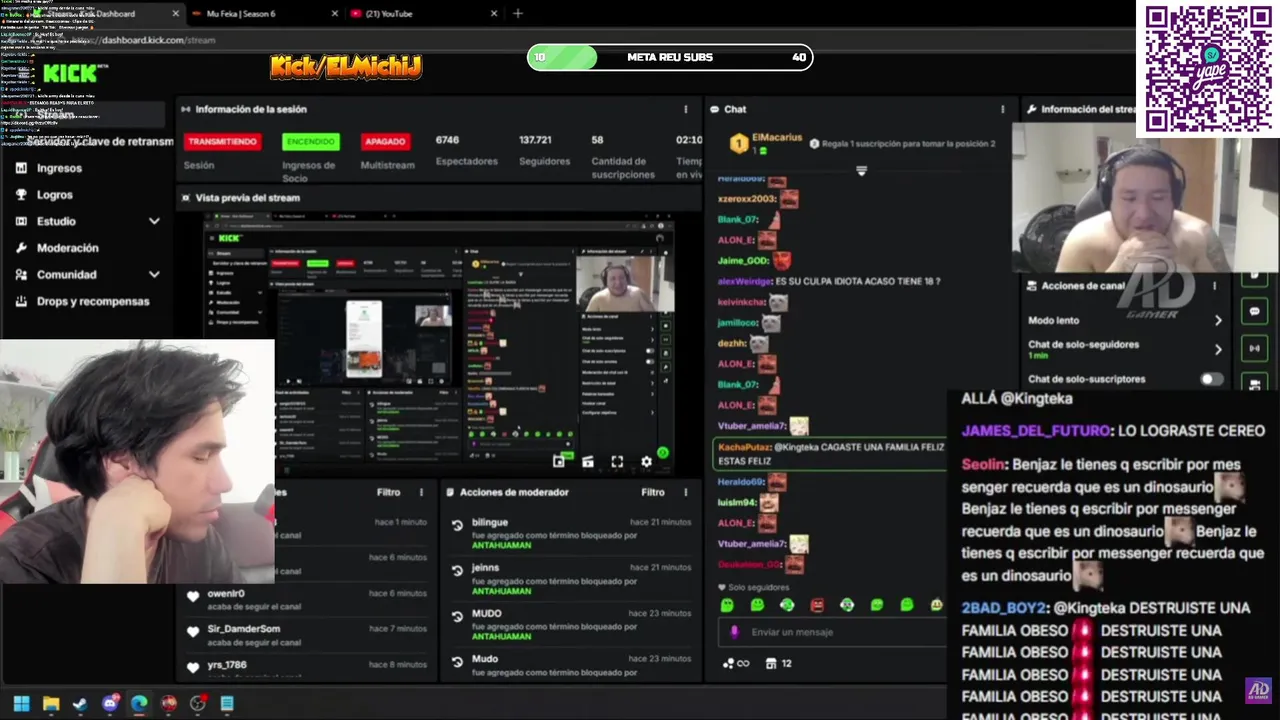Click the Logros trophy icon
Screen dimensions: 1280x720
[21, 195]
